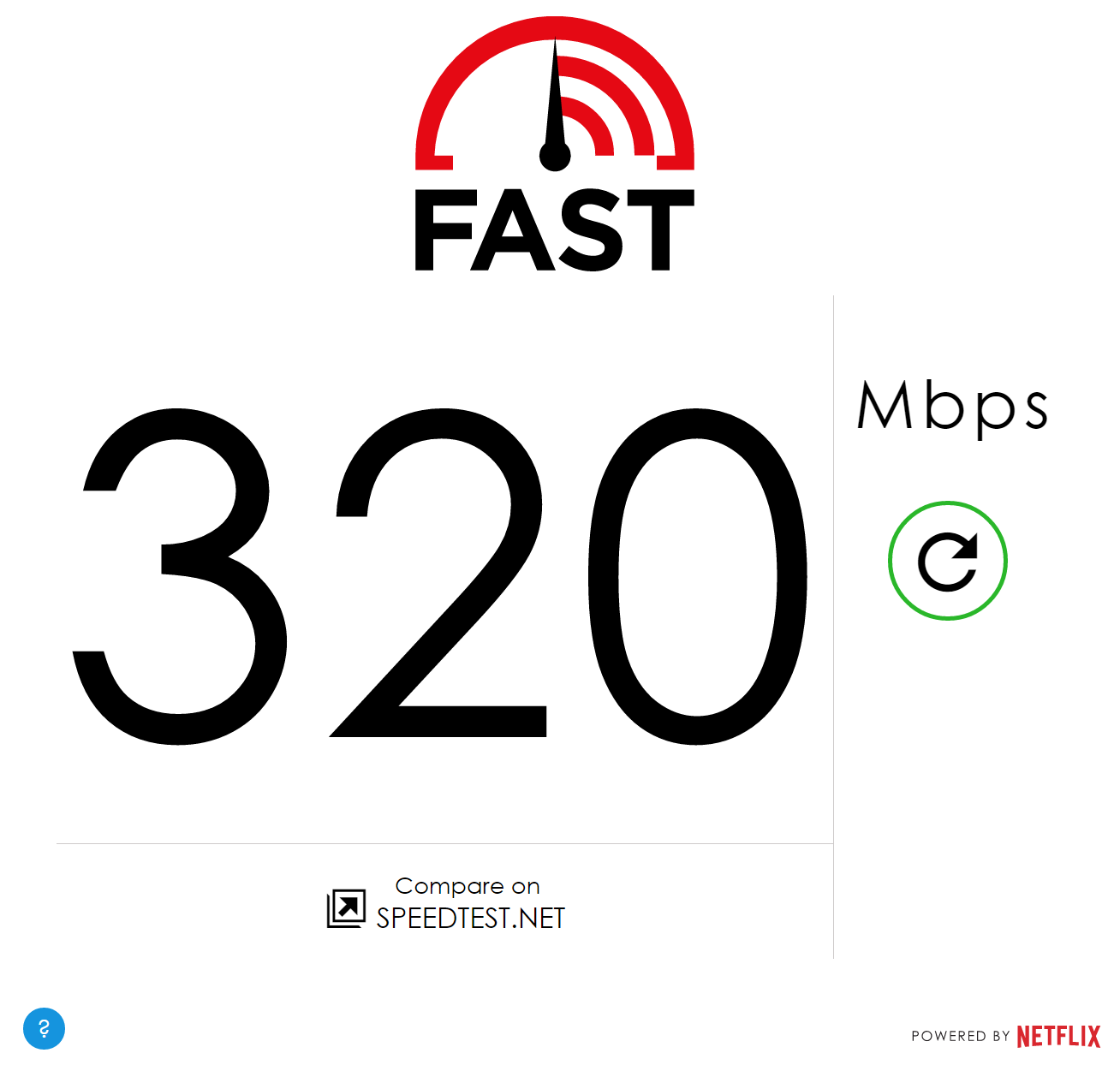
Task: Click the Mbps unit label
Action: click(x=953, y=407)
